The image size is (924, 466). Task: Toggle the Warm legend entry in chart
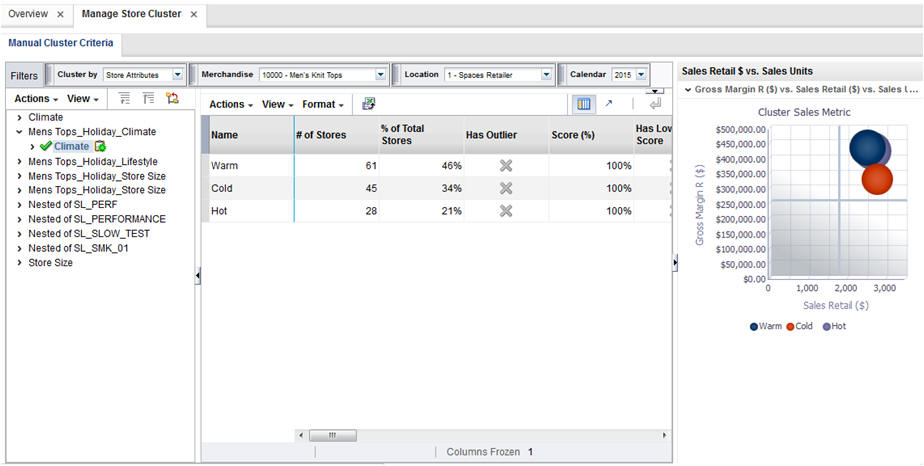[765, 326]
